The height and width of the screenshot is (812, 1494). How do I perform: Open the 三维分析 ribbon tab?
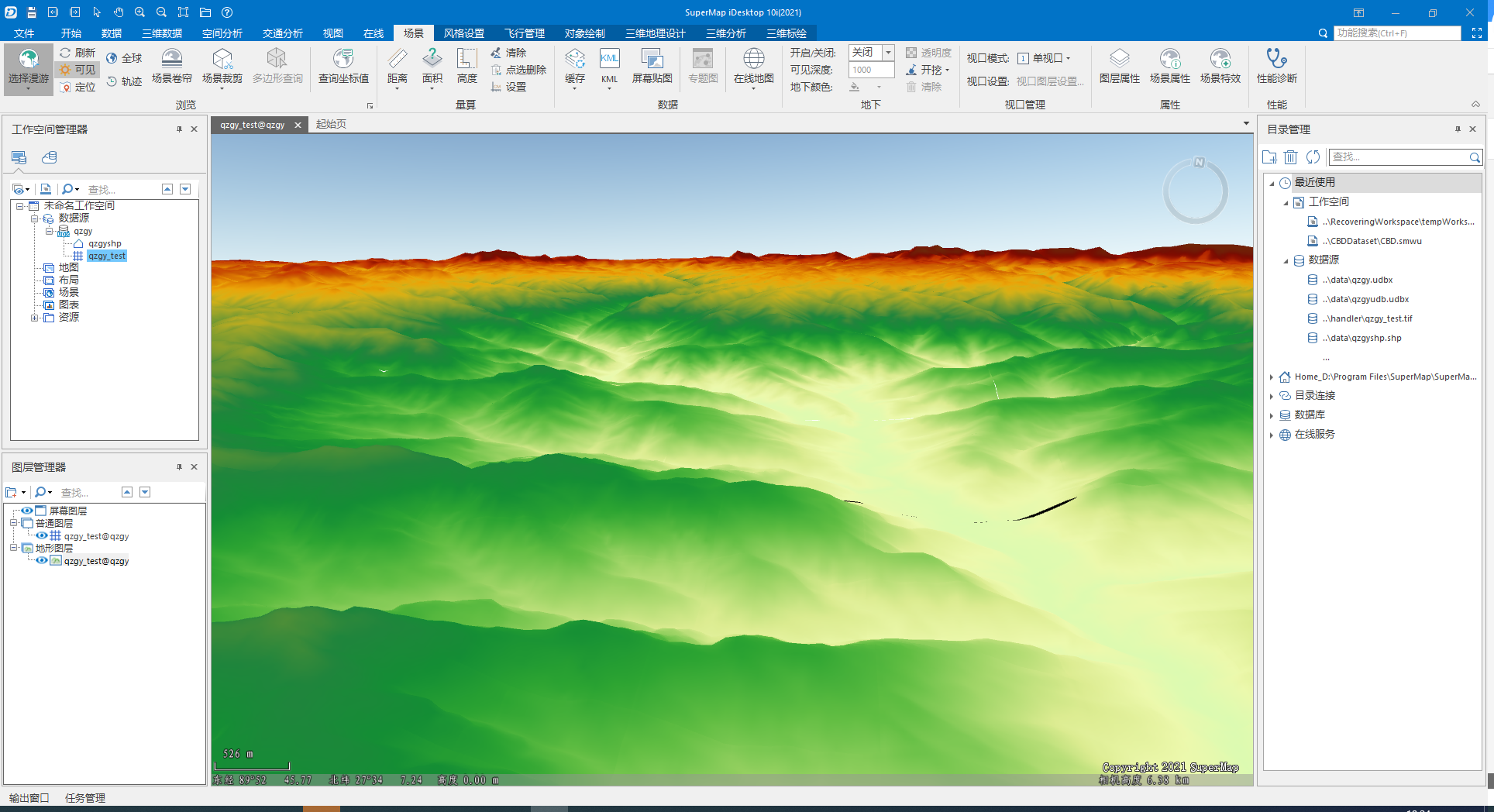click(726, 33)
